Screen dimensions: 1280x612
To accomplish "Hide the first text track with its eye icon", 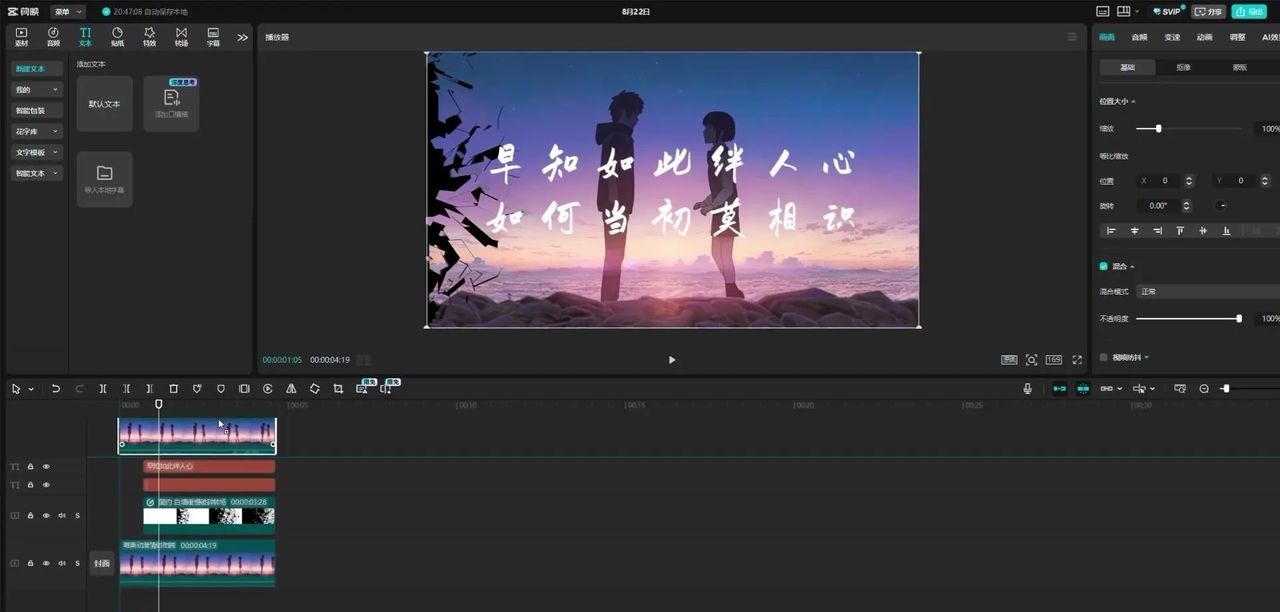I will pos(45,466).
